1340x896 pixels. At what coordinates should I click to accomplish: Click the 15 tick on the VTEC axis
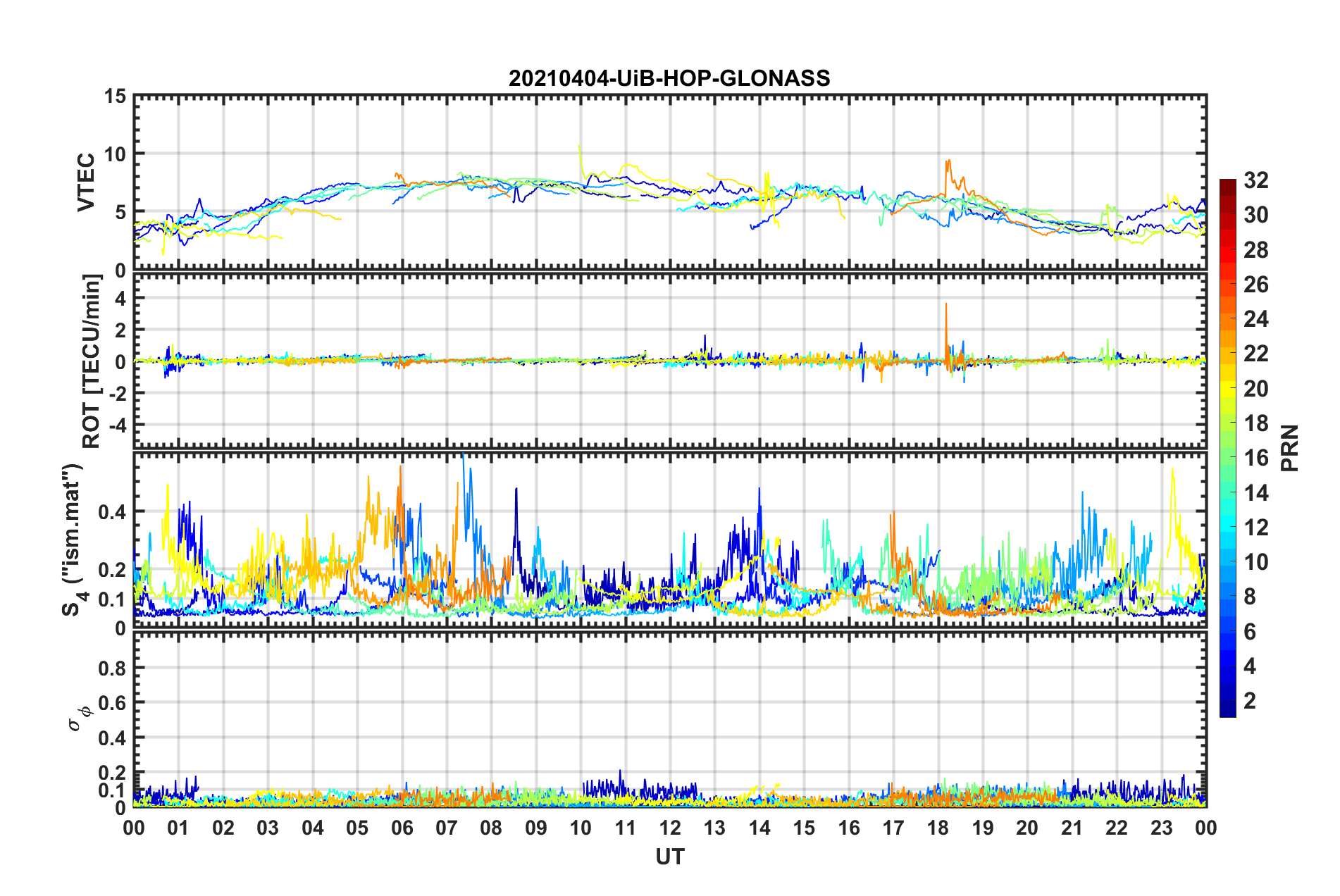[x=116, y=96]
